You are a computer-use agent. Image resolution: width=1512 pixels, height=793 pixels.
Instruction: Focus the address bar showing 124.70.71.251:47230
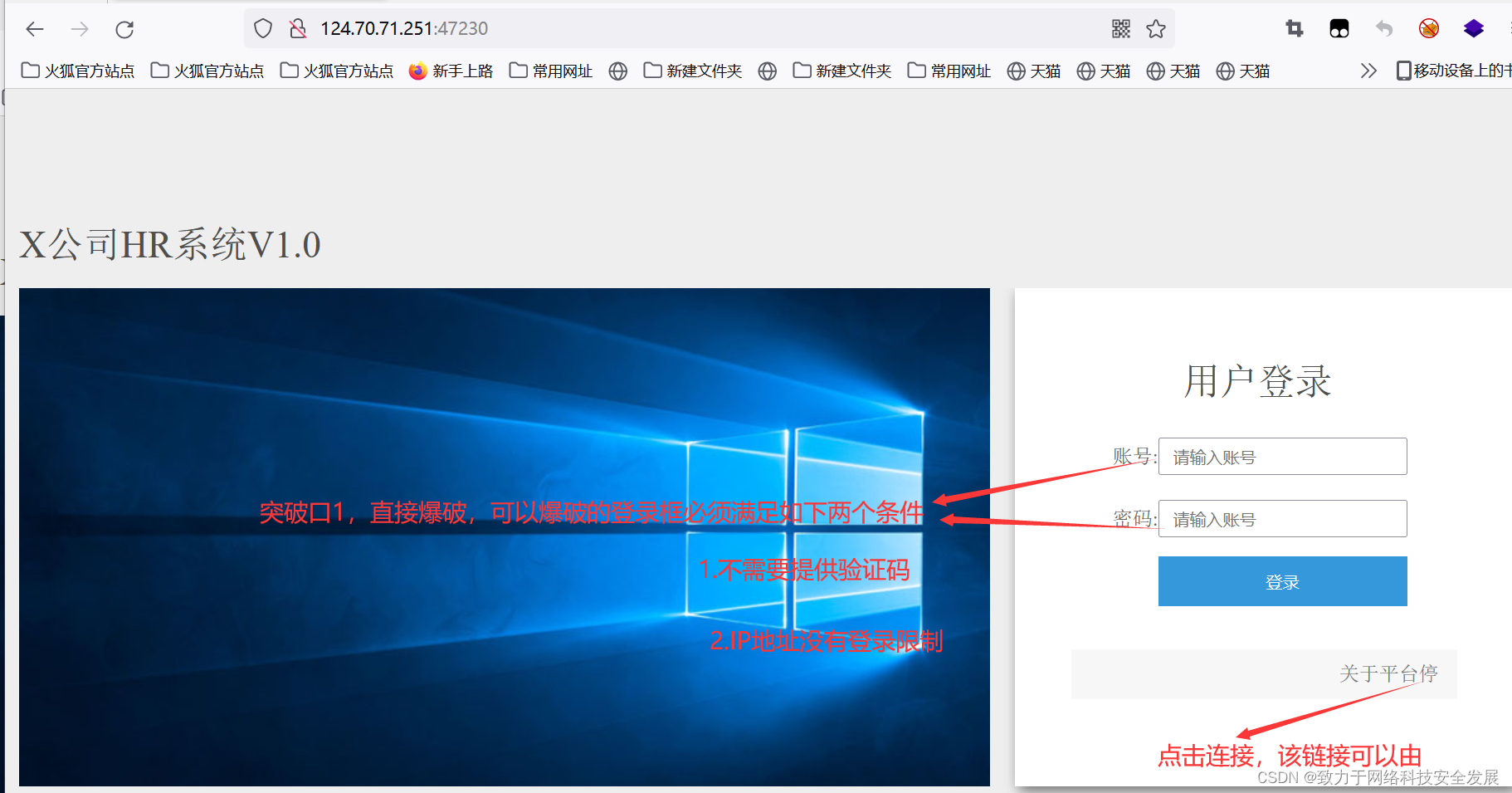click(x=710, y=29)
